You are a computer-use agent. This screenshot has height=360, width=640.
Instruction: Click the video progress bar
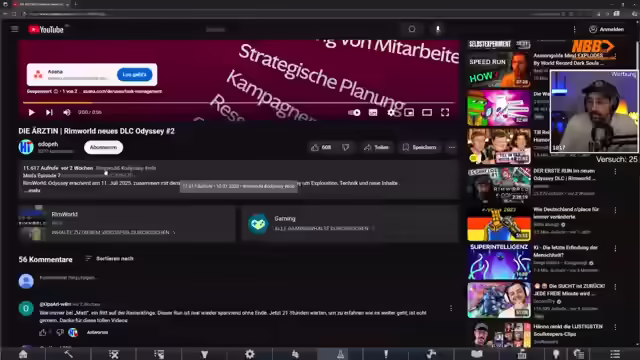[x=238, y=102]
